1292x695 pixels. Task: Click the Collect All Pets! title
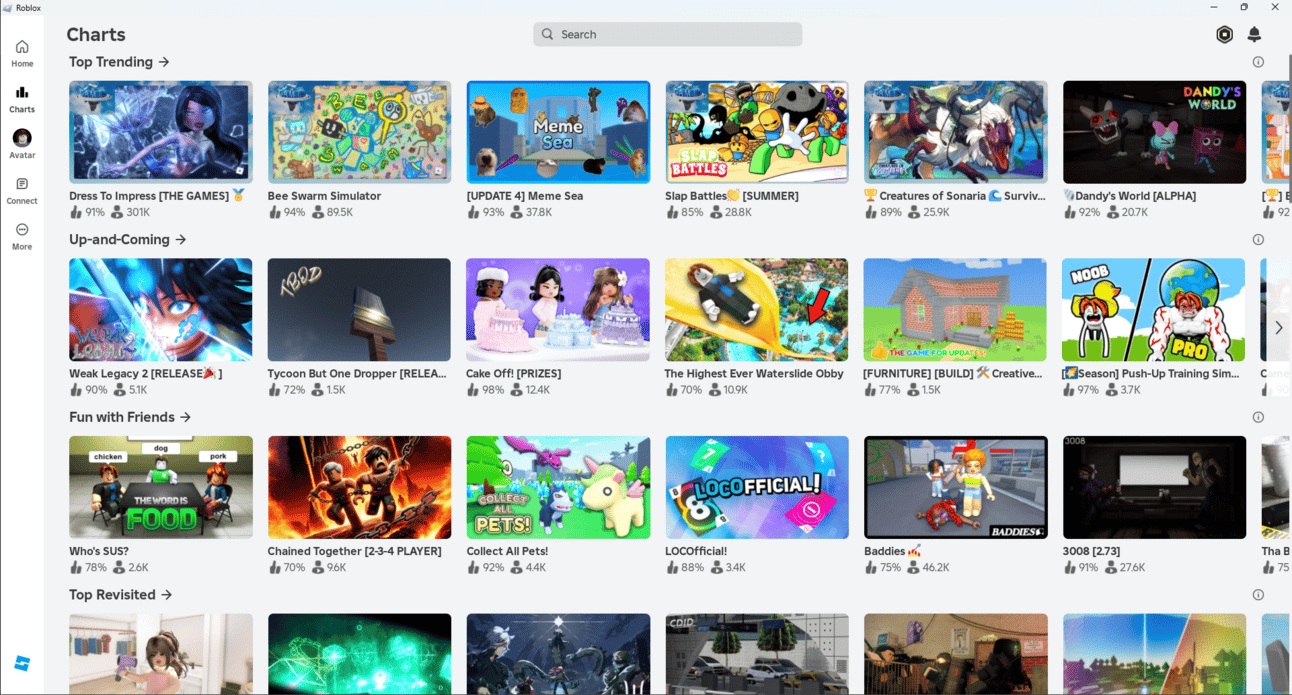coord(507,551)
